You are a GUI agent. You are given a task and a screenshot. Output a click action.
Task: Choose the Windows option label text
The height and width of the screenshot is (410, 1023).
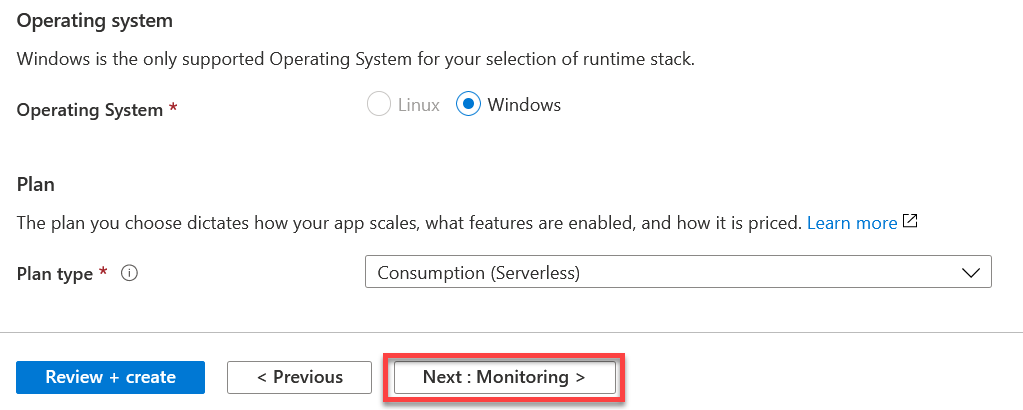[524, 104]
